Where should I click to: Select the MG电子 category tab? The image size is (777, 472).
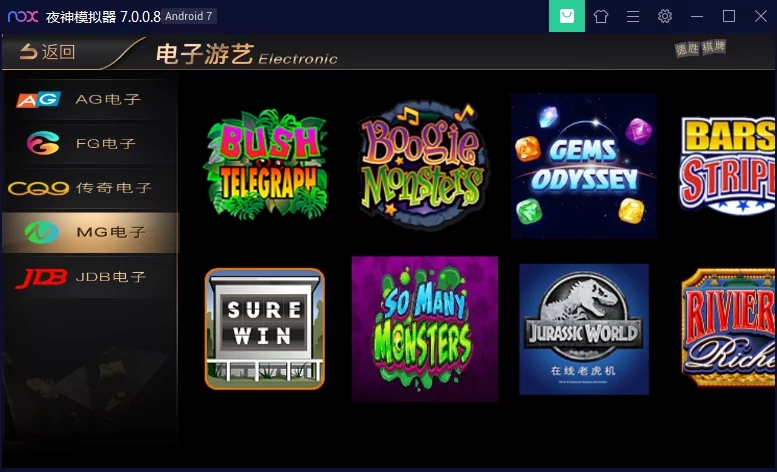pyautogui.click(x=89, y=232)
